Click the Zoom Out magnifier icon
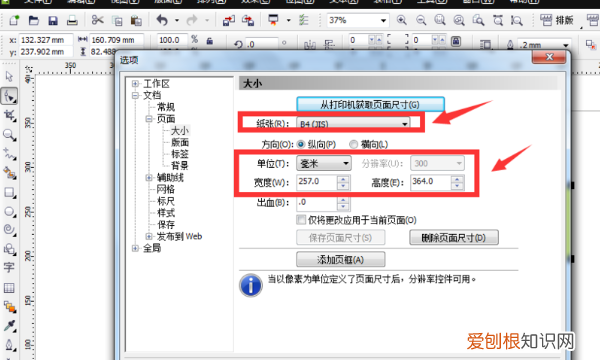 (421, 20)
